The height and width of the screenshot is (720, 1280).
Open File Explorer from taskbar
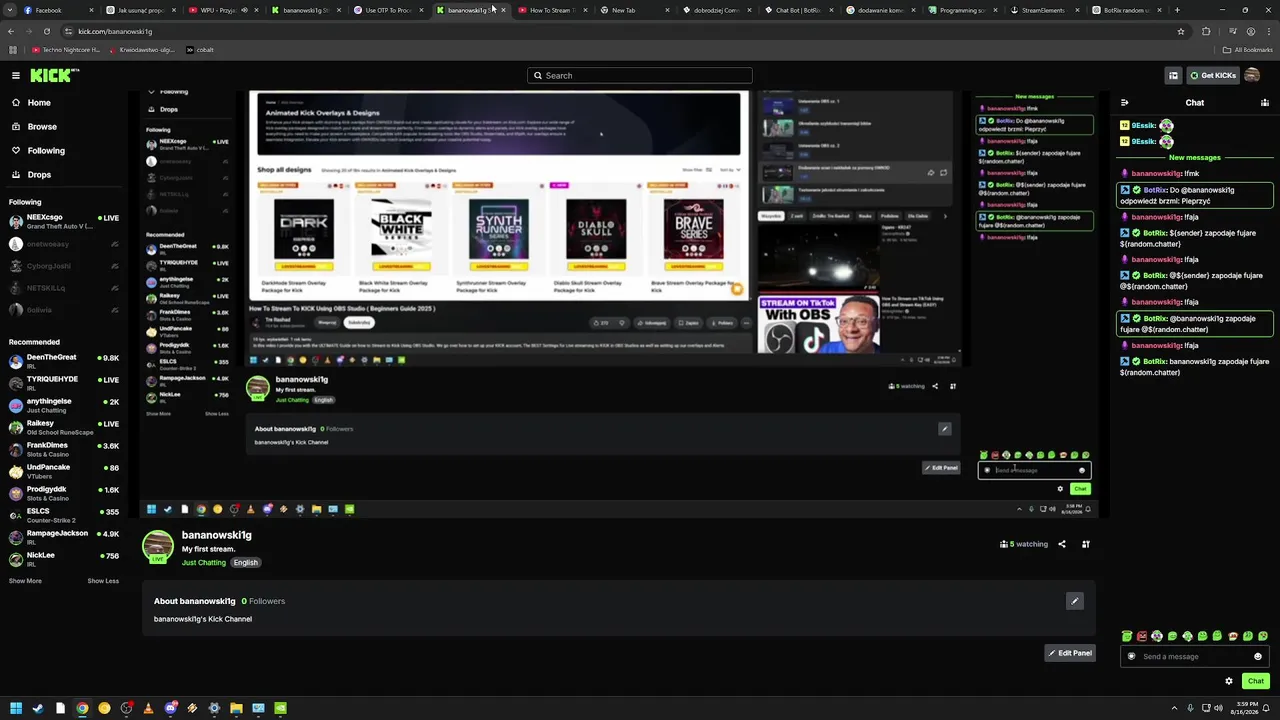click(236, 708)
